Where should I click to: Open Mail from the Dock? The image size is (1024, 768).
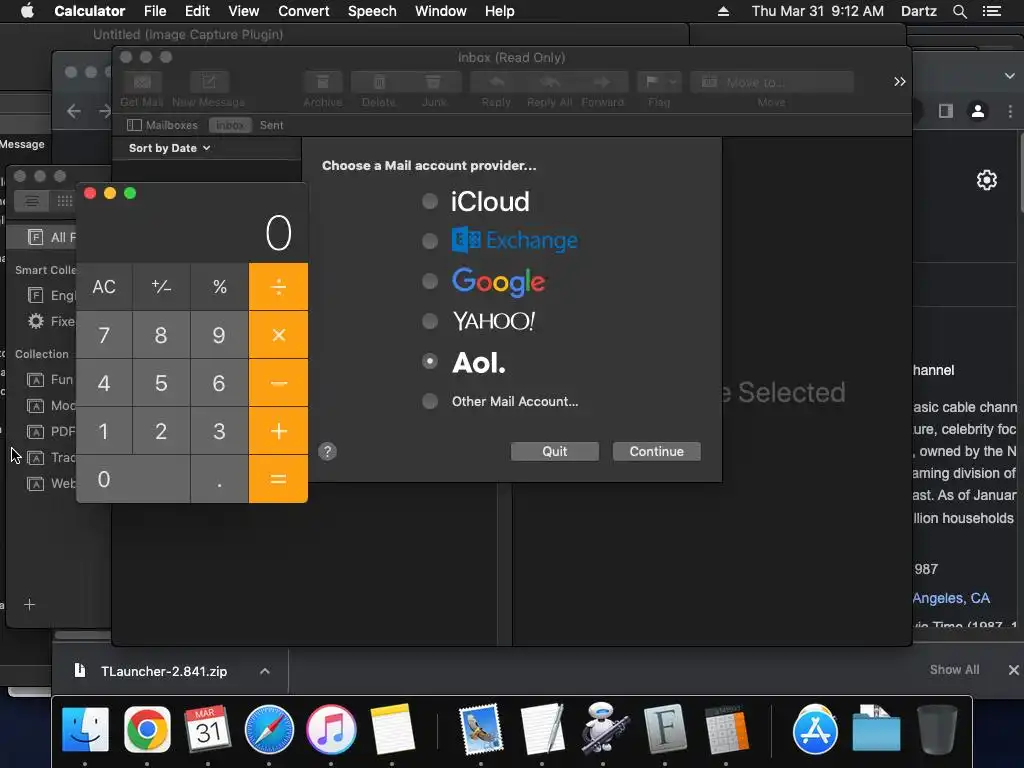pos(481,729)
